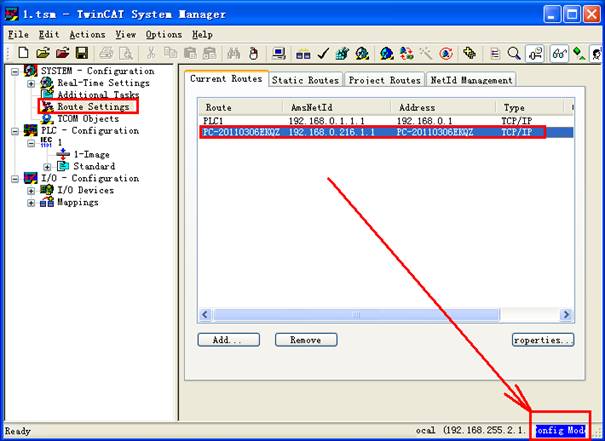
Task: Click the Find (binoculars) toolbar icon
Action: coord(233,53)
